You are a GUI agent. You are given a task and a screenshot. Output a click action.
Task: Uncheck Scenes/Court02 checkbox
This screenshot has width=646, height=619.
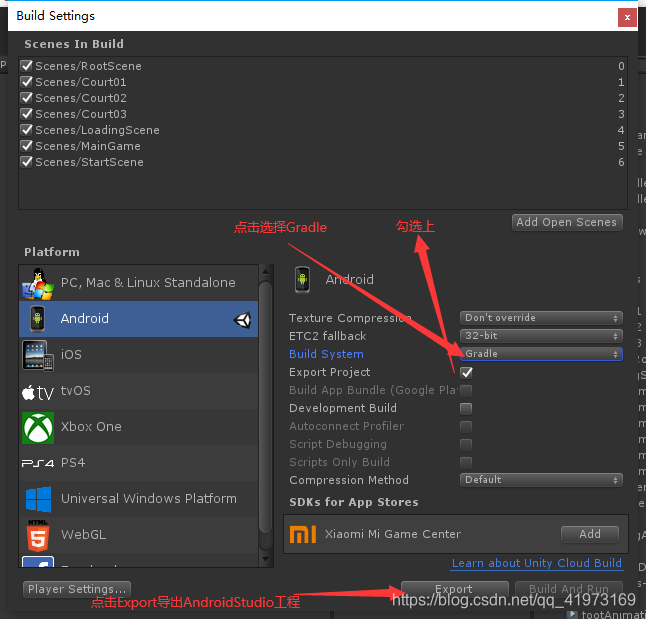pos(27,98)
